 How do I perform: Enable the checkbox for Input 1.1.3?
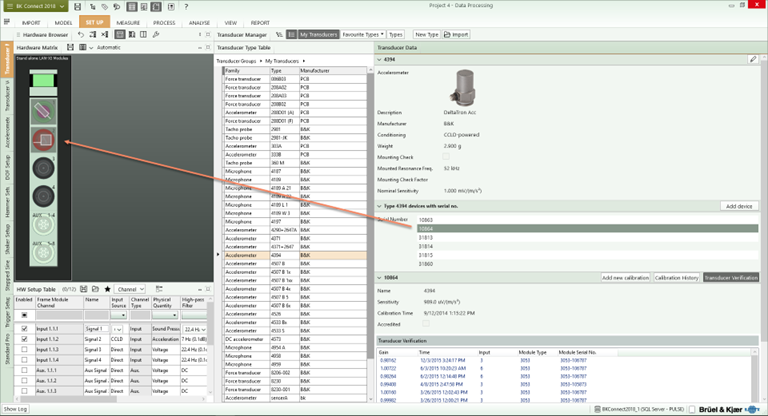[x=25, y=349]
